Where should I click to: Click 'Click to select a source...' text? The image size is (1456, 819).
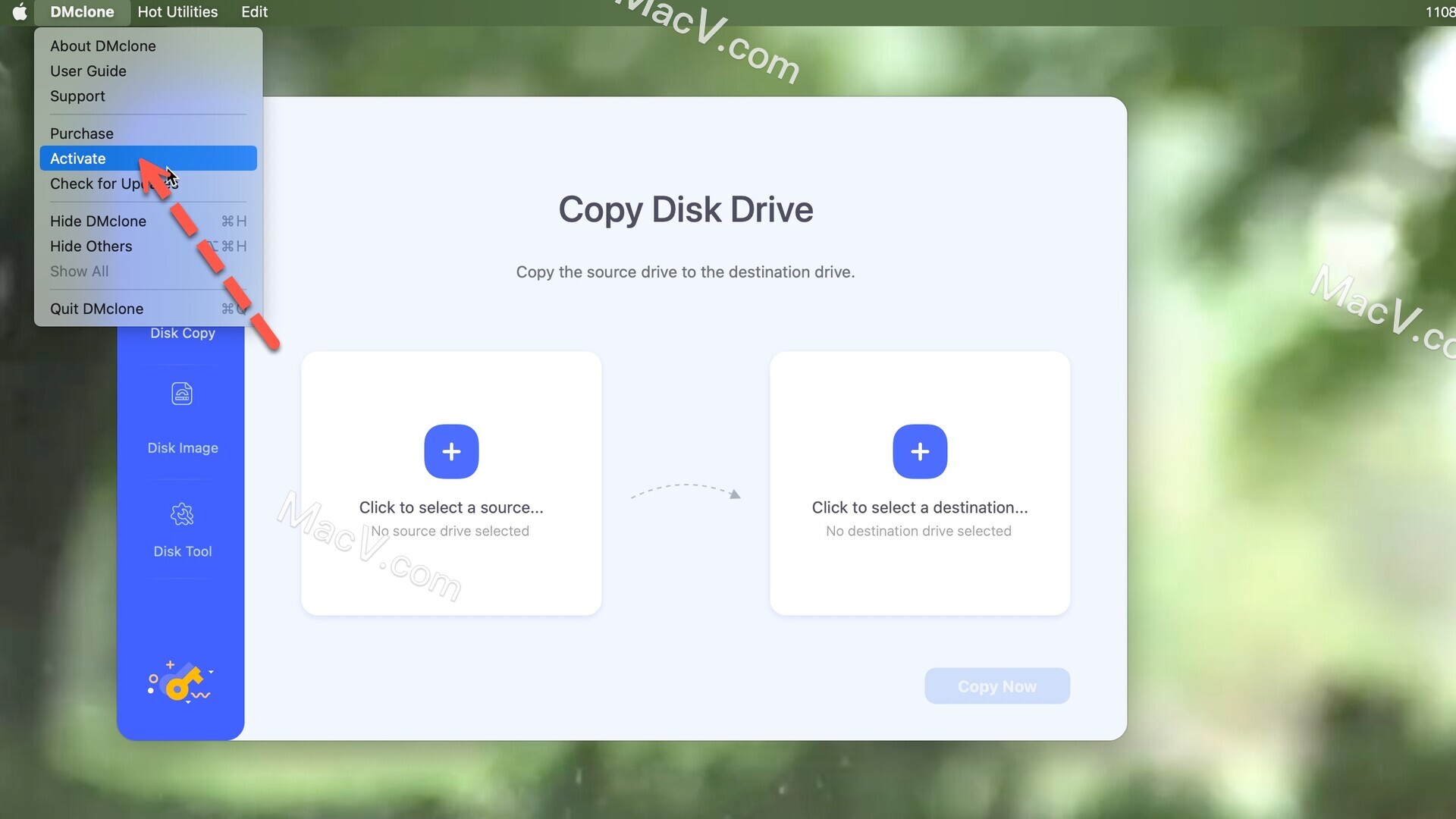click(x=451, y=507)
